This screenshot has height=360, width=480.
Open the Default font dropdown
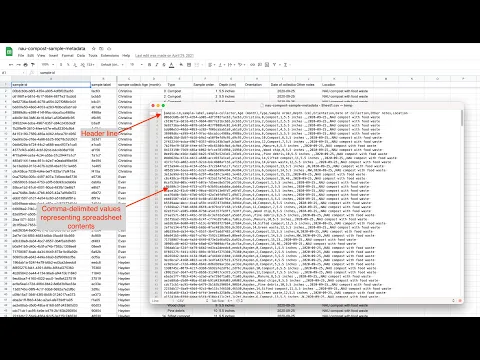click(x=112, y=65)
